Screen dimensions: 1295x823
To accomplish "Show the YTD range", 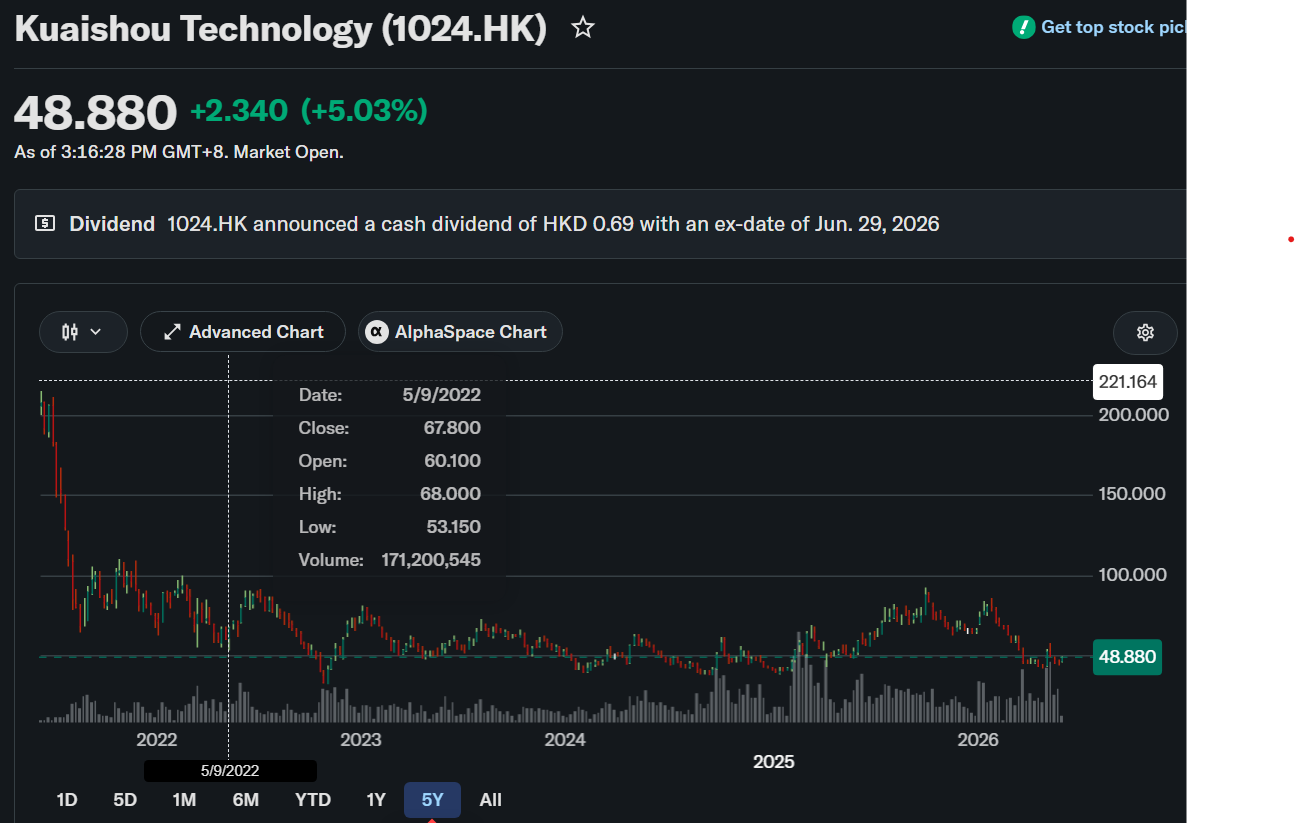I will (313, 800).
